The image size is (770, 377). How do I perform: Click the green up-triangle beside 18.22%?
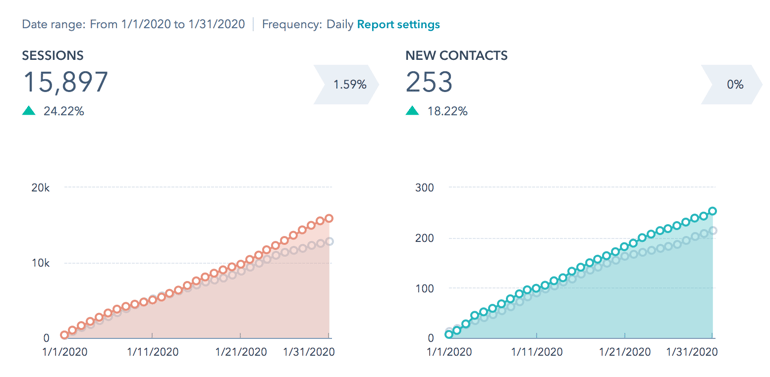click(x=412, y=111)
